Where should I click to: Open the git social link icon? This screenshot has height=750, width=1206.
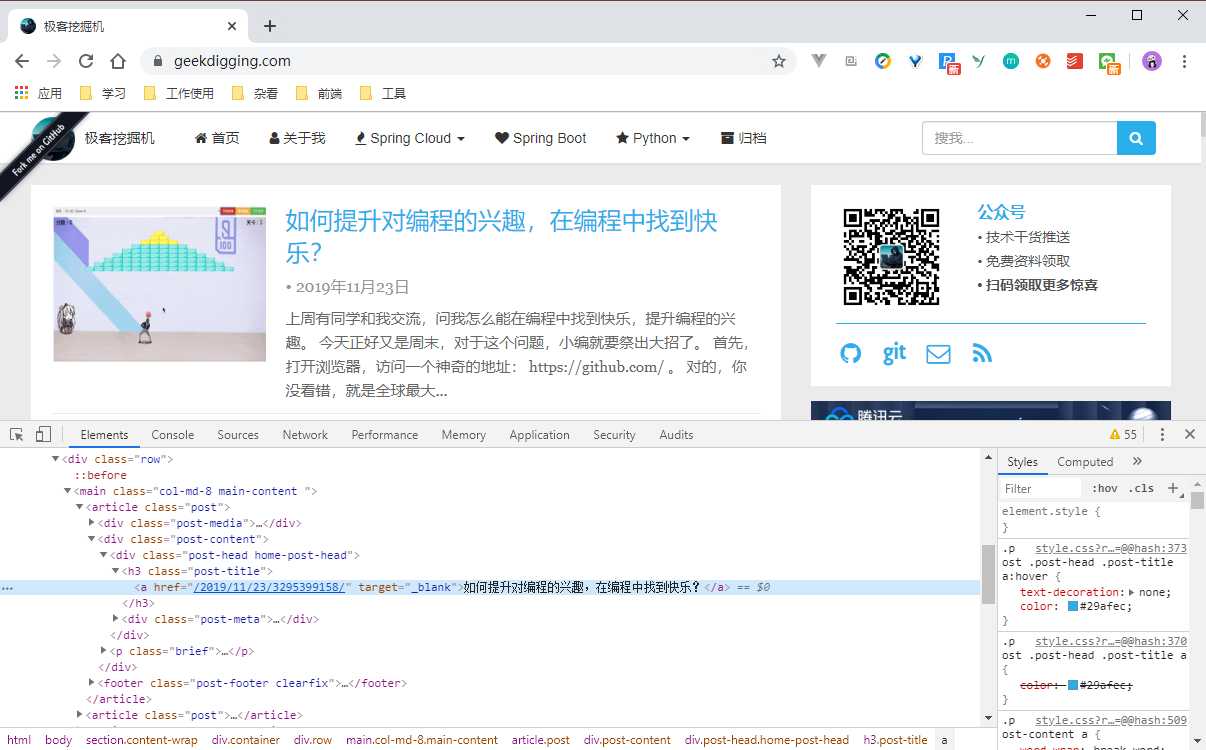point(894,353)
